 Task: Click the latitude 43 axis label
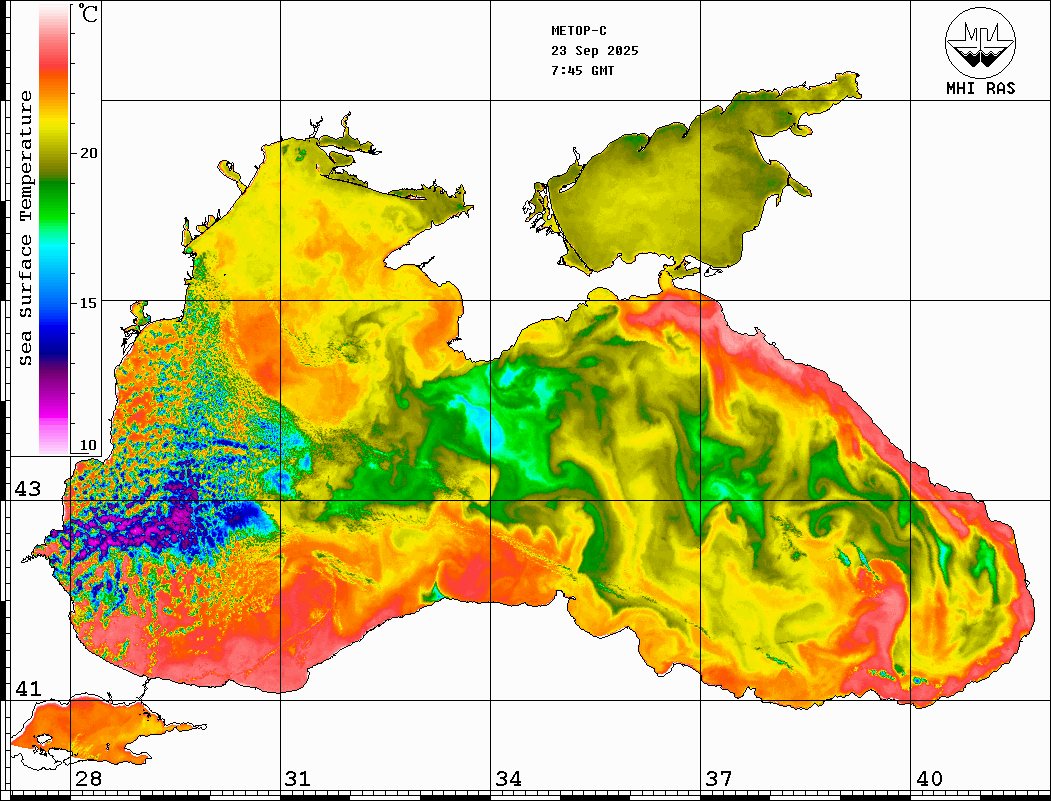click(26, 489)
